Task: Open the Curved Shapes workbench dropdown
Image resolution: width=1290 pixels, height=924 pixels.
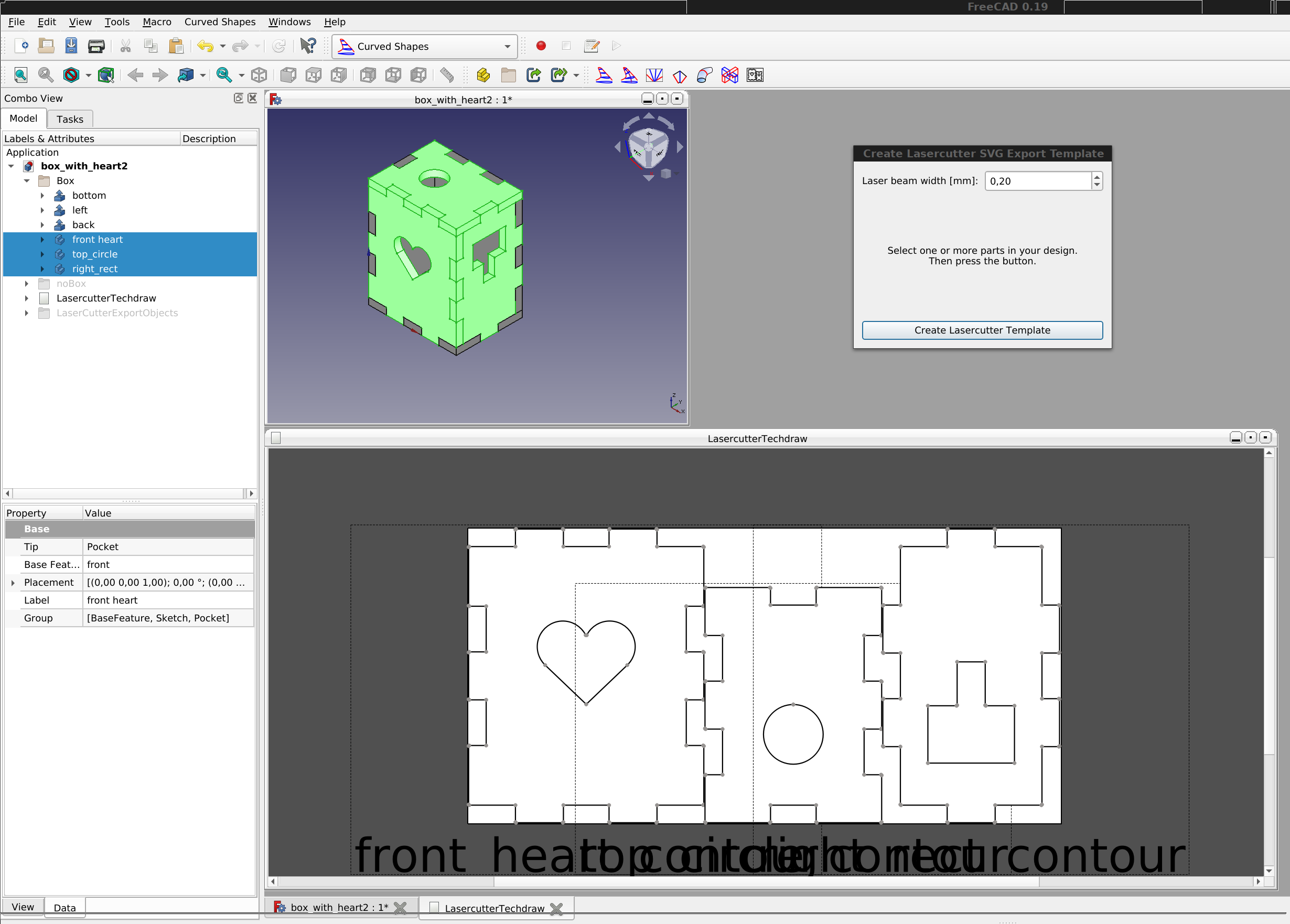Action: point(425,47)
